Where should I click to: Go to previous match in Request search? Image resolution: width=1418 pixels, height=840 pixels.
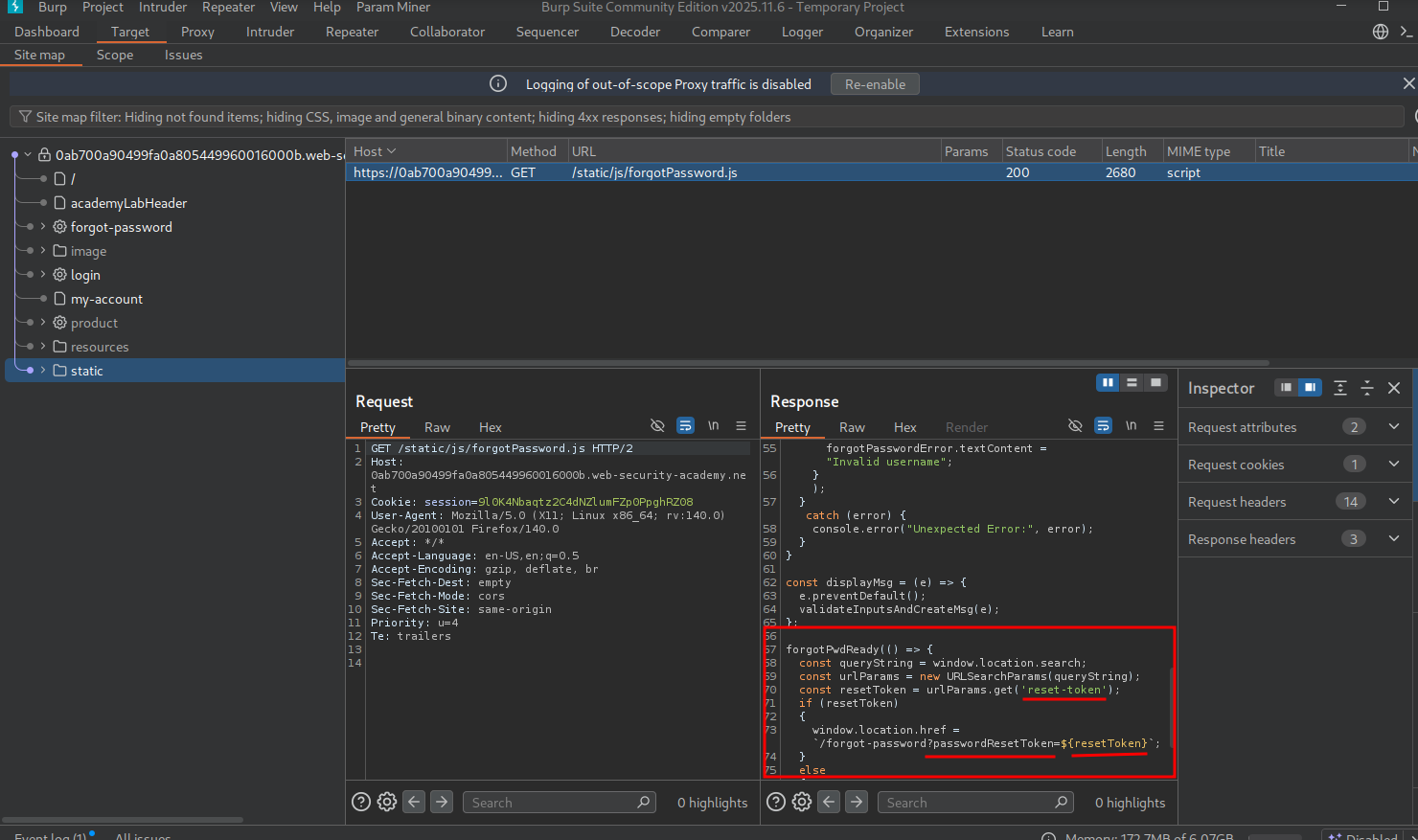tap(414, 802)
